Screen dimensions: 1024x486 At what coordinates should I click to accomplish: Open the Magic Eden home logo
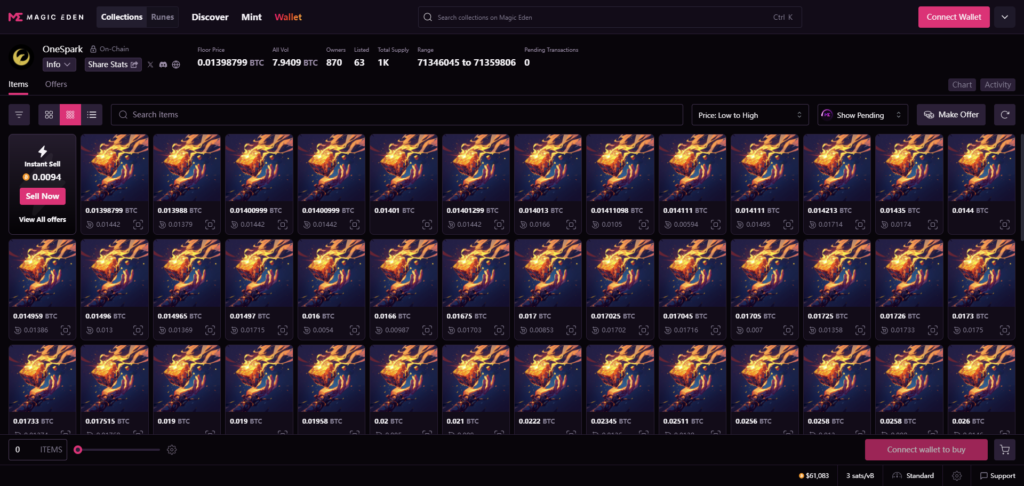(47, 17)
